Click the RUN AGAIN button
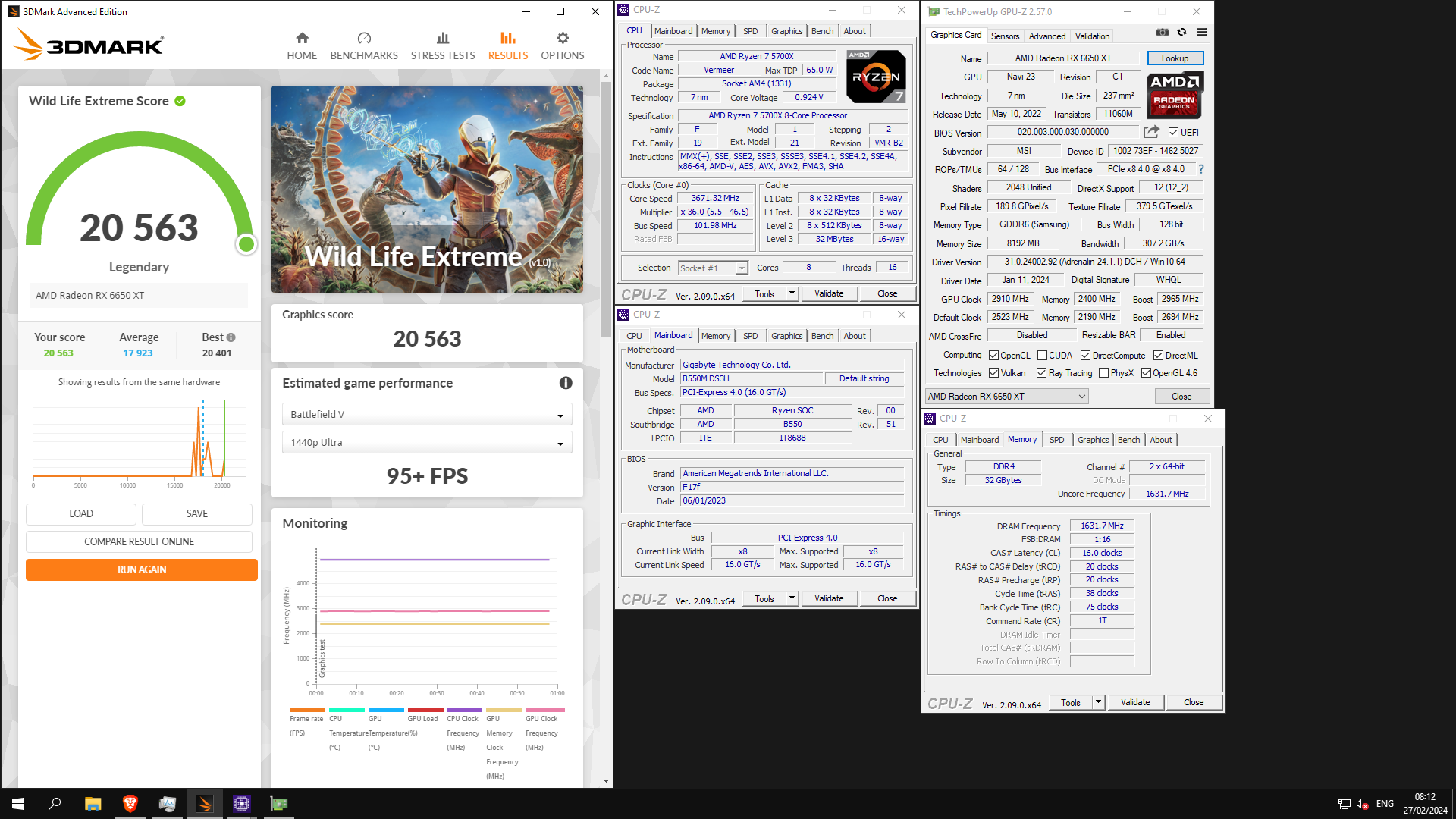 coord(142,570)
